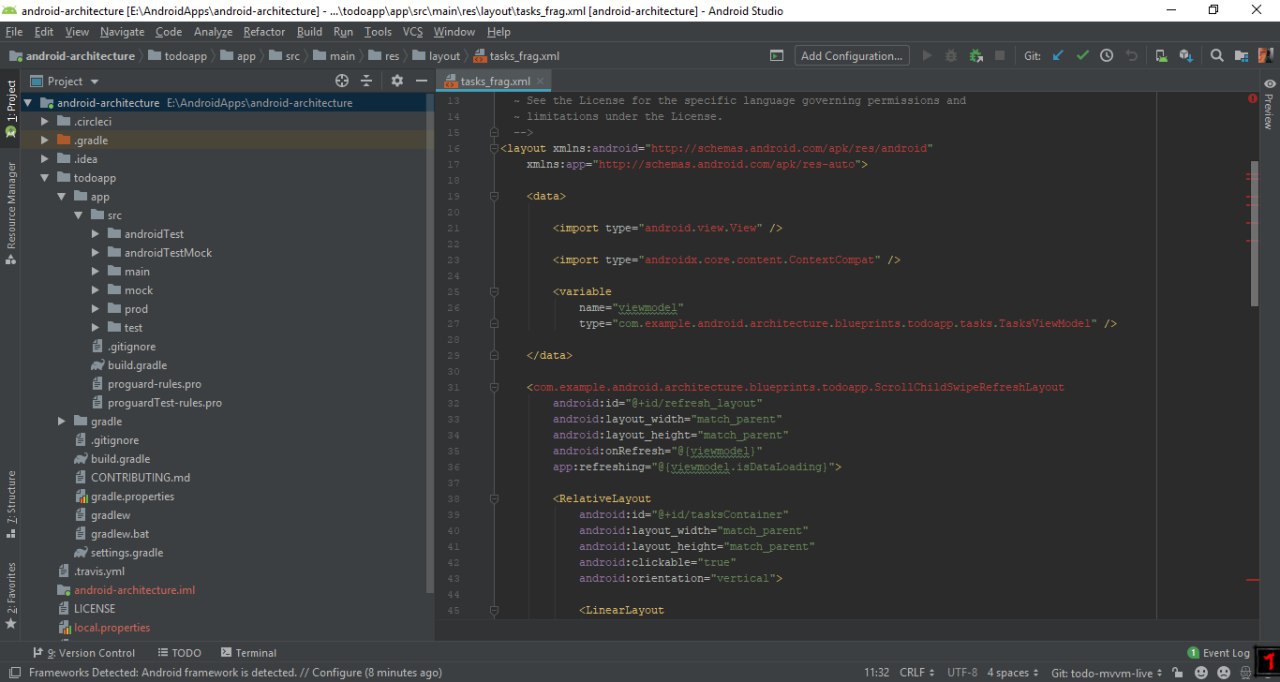This screenshot has width=1280, height=682.
Task: Open the Event Log
Action: [1218, 653]
